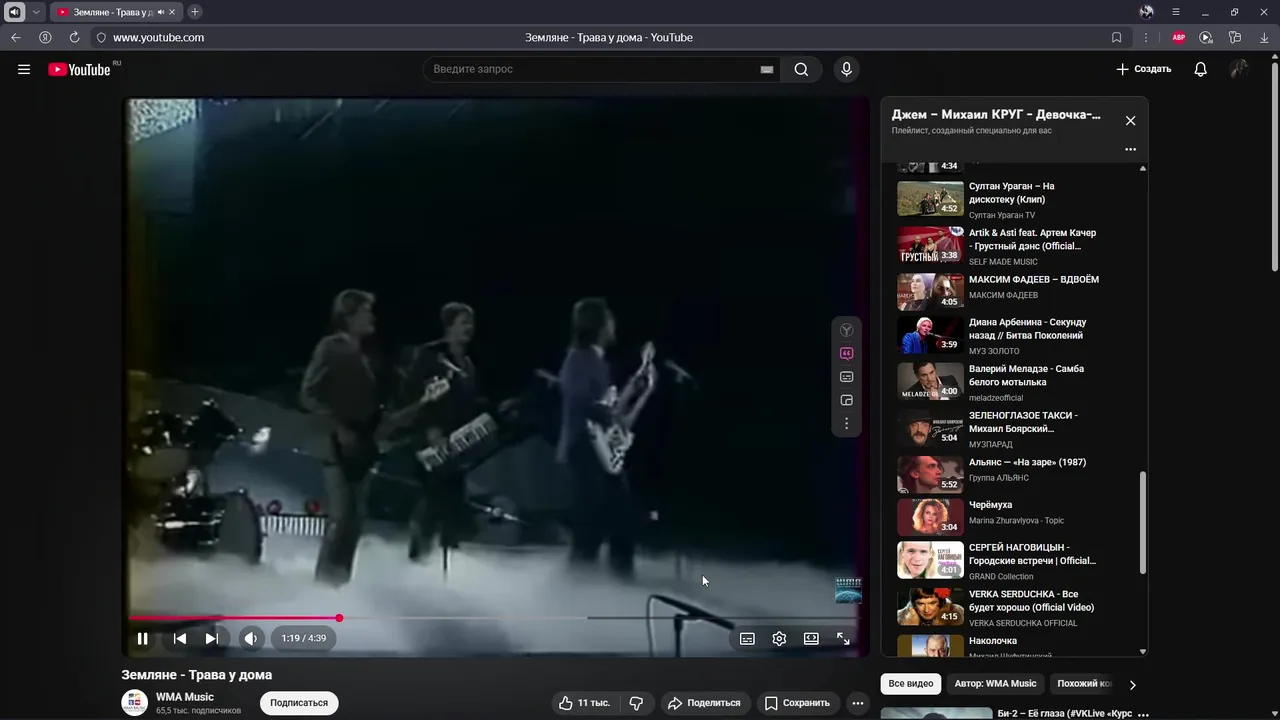Go back with the browser back arrow
Image resolution: width=1280 pixels, height=720 pixels.
click(x=15, y=37)
